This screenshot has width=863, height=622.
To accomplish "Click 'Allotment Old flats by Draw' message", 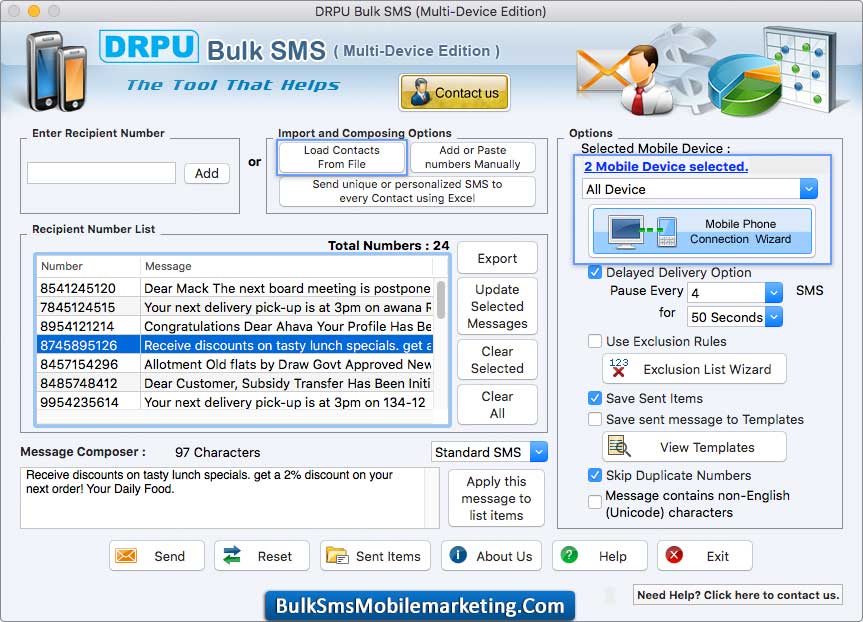I will [x=287, y=364].
